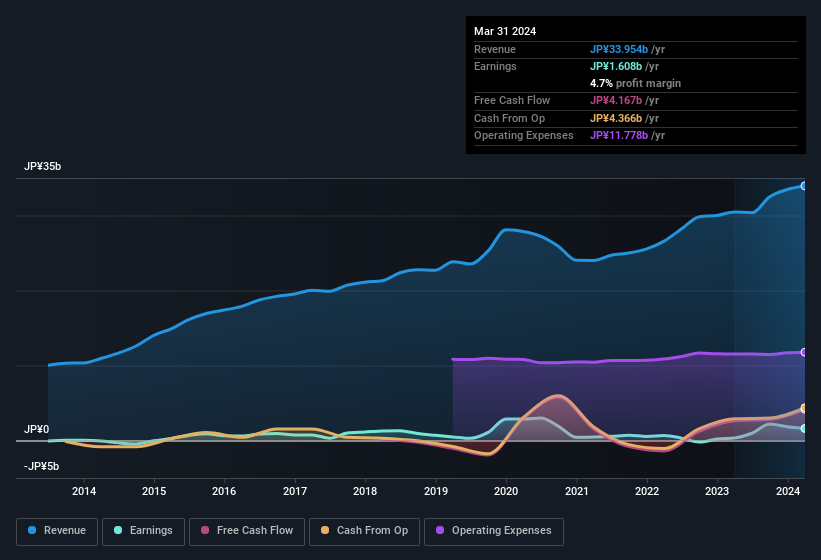
Task: Toggle the Earnings legend button
Action: click(x=143, y=531)
